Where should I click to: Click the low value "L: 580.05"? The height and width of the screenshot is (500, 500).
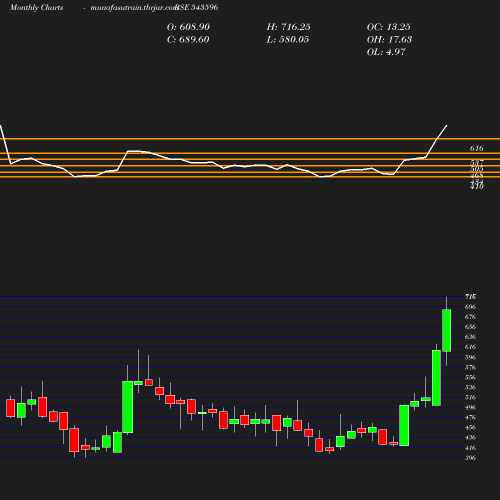[x=288, y=40]
